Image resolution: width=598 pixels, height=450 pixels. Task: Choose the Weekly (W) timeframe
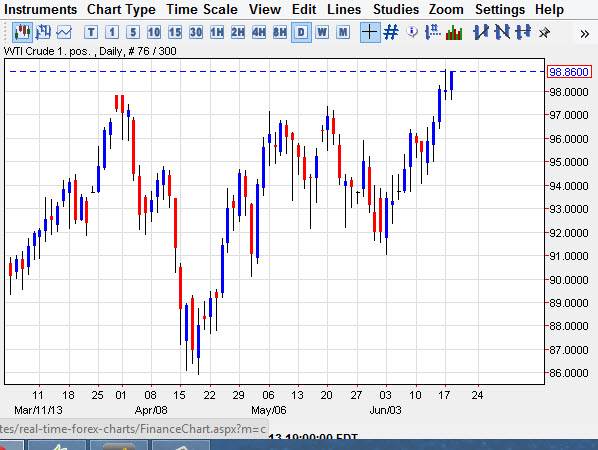[x=322, y=32]
